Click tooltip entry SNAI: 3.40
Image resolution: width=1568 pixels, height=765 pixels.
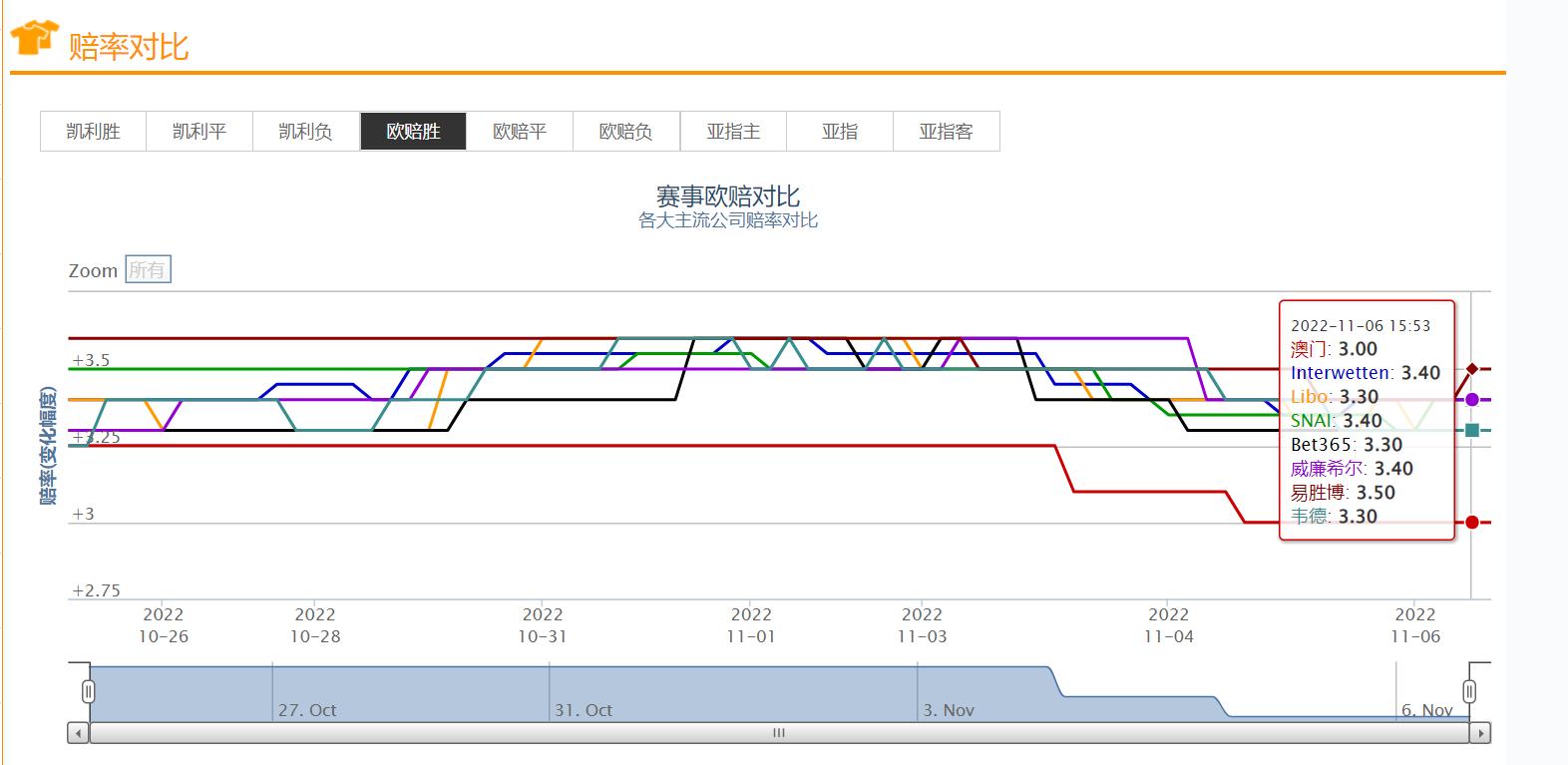tap(1337, 421)
